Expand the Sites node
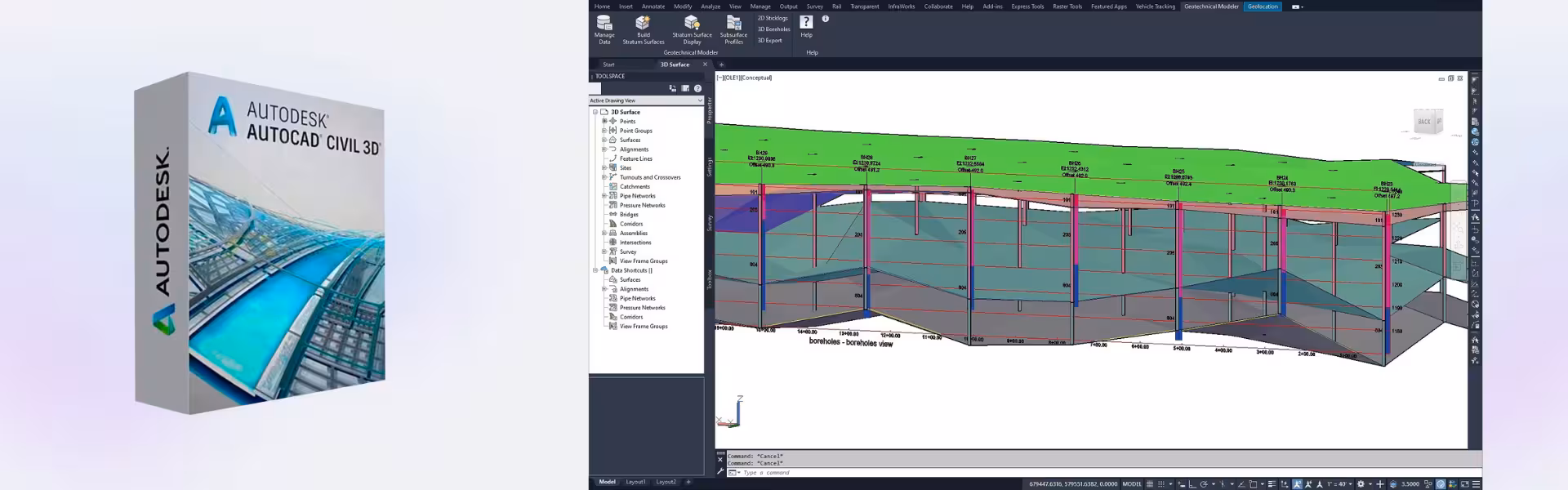This screenshot has height=490, width=1568. [x=604, y=167]
